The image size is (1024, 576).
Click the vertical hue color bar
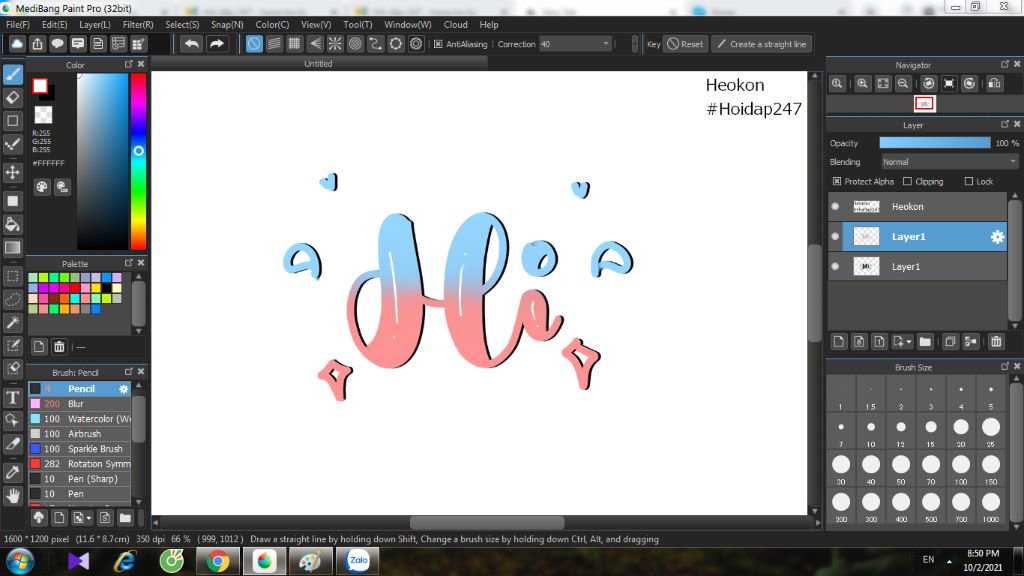pos(138,161)
